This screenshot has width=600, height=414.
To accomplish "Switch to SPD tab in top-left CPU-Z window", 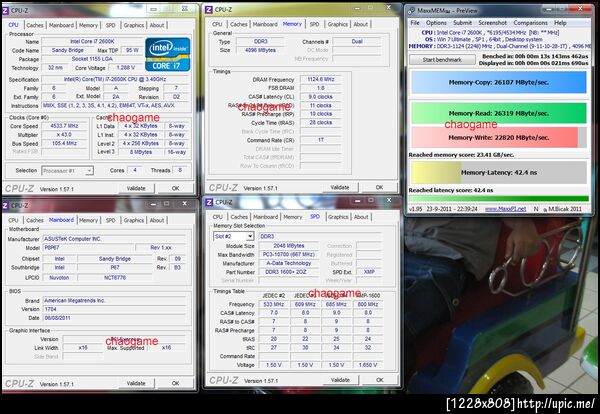I will pyautogui.click(x=111, y=25).
